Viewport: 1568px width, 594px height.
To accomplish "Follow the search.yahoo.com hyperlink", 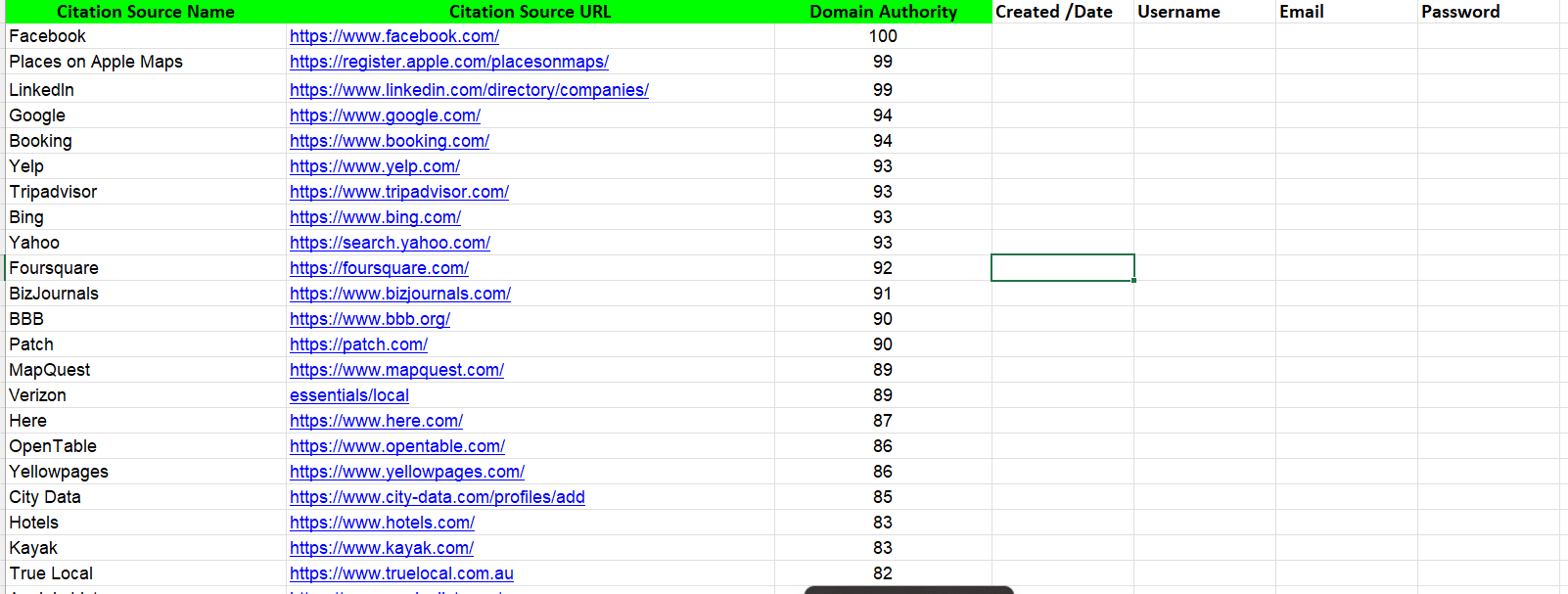I will [390, 243].
